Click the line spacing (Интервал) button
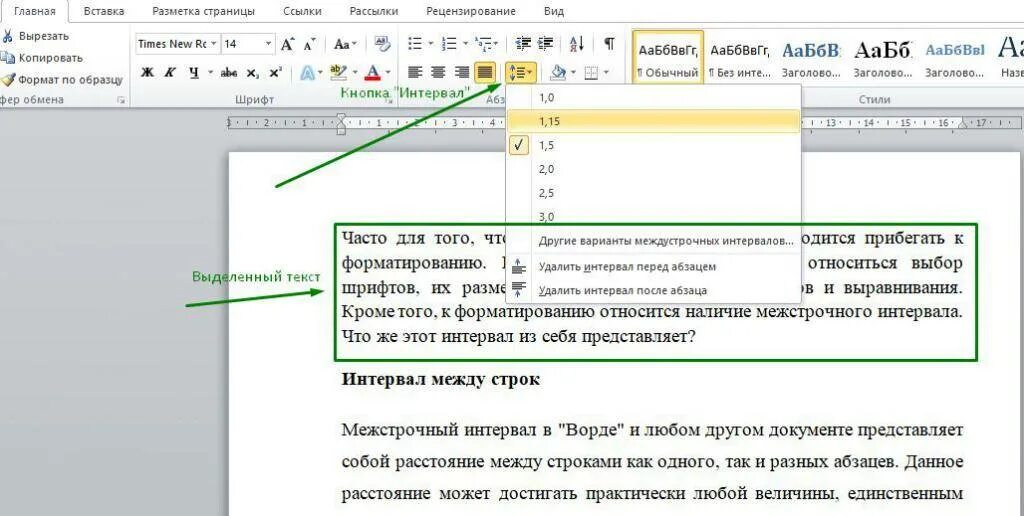Viewport: 1024px width, 516px height. (520, 73)
